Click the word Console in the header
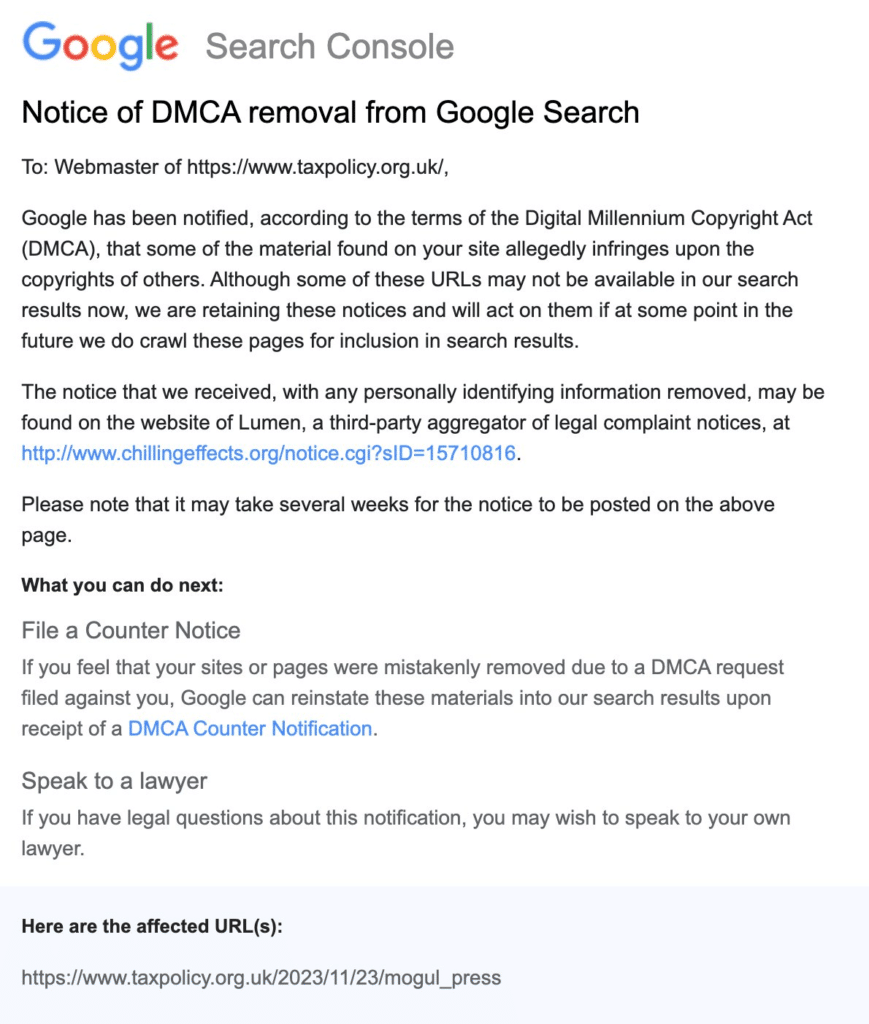Image resolution: width=869 pixels, height=1024 pixels. (390, 46)
